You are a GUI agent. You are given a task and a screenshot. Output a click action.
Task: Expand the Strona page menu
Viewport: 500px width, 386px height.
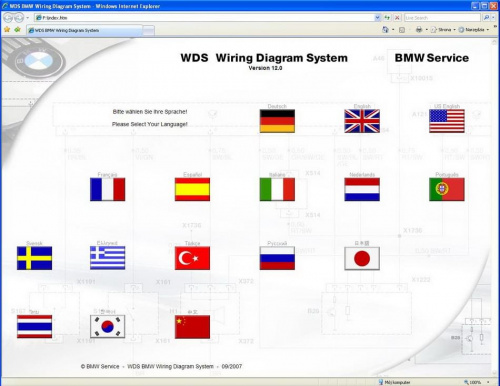coord(443,30)
